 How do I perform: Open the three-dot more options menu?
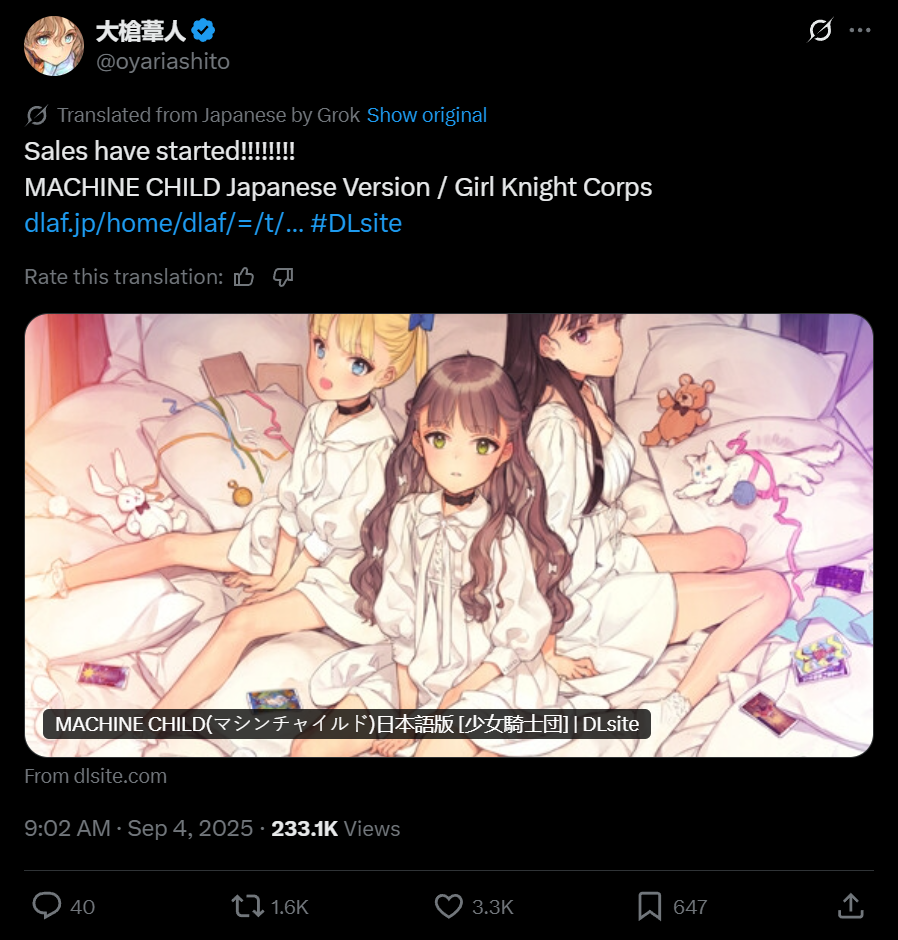point(860,30)
